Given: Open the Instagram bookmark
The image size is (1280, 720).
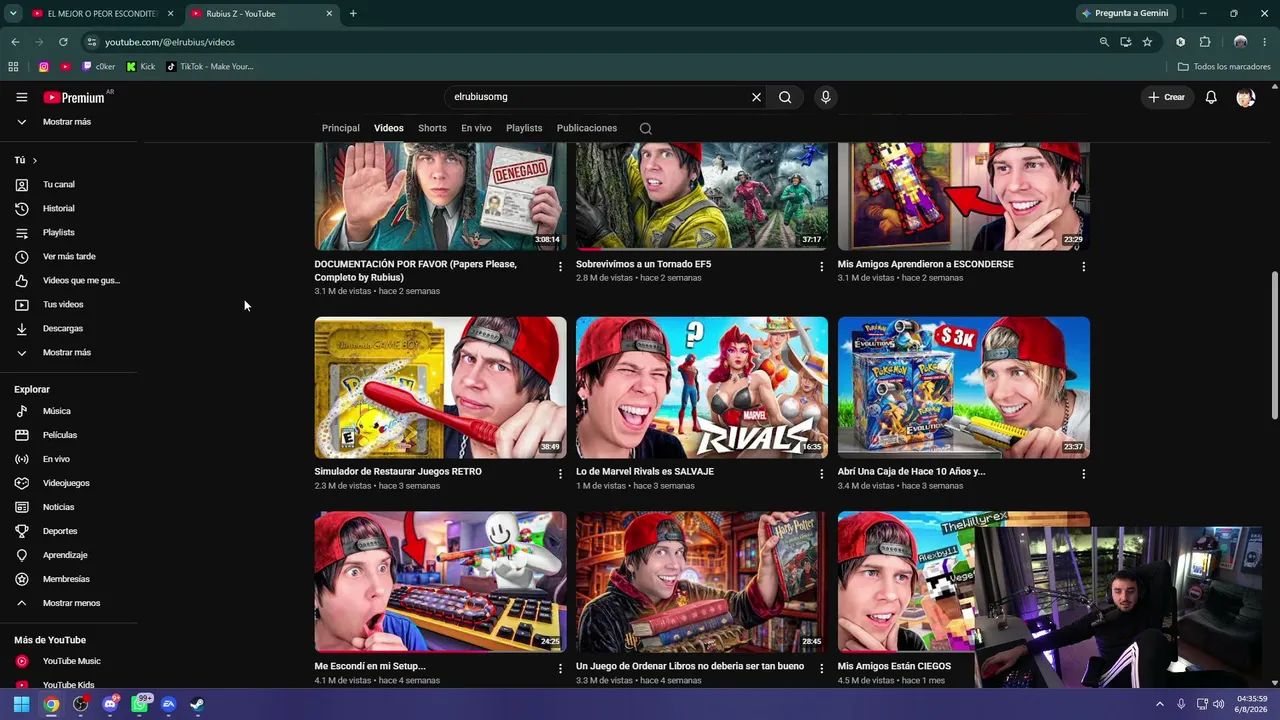Looking at the screenshot, I should (x=44, y=67).
